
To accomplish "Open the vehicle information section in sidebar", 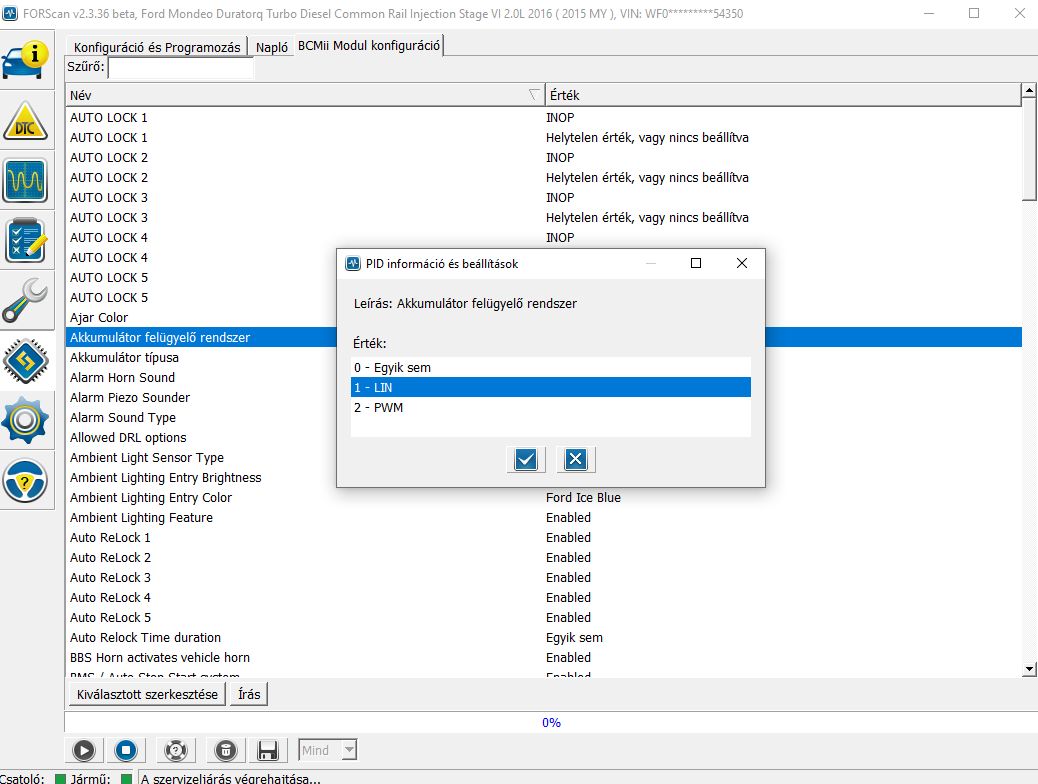I will click(26, 60).
